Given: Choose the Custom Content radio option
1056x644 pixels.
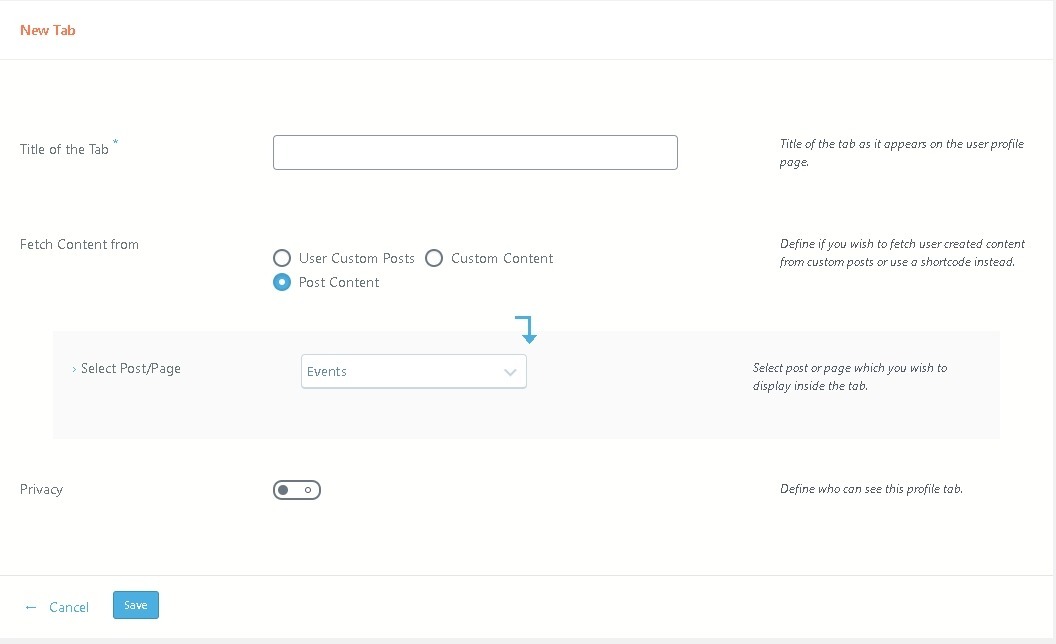Looking at the screenshot, I should (434, 258).
